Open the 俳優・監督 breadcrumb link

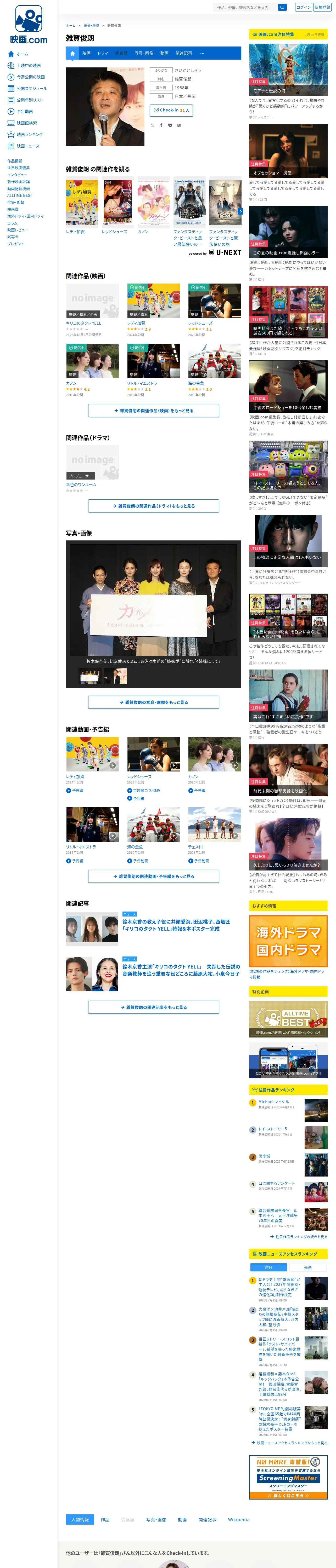coord(92,26)
